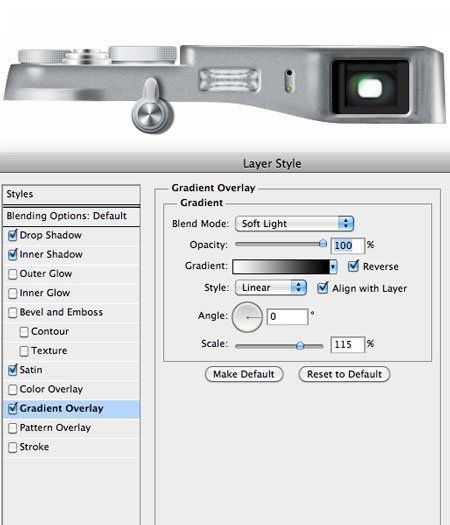Click the Make Default button

click(x=244, y=374)
